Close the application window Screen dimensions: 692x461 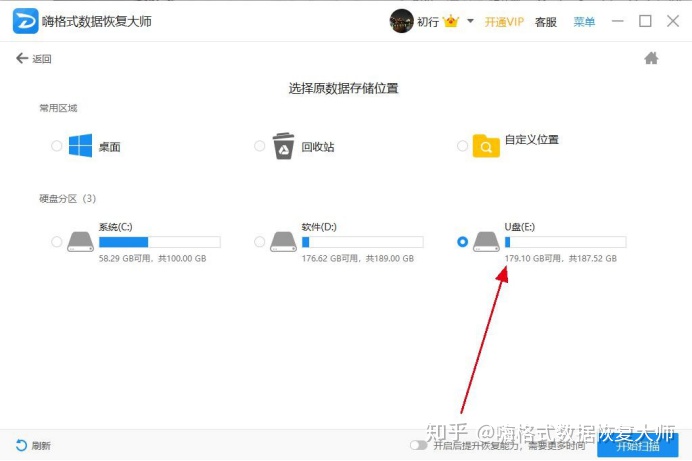(x=673, y=21)
